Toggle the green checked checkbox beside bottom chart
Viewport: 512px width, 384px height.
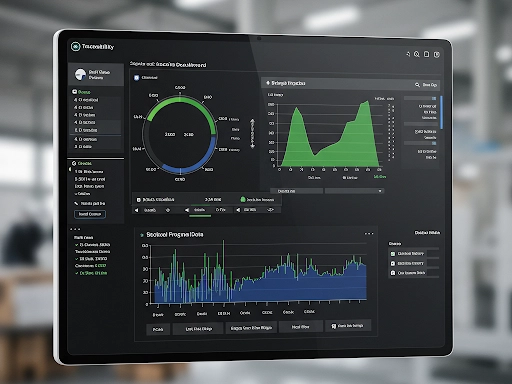(393, 254)
